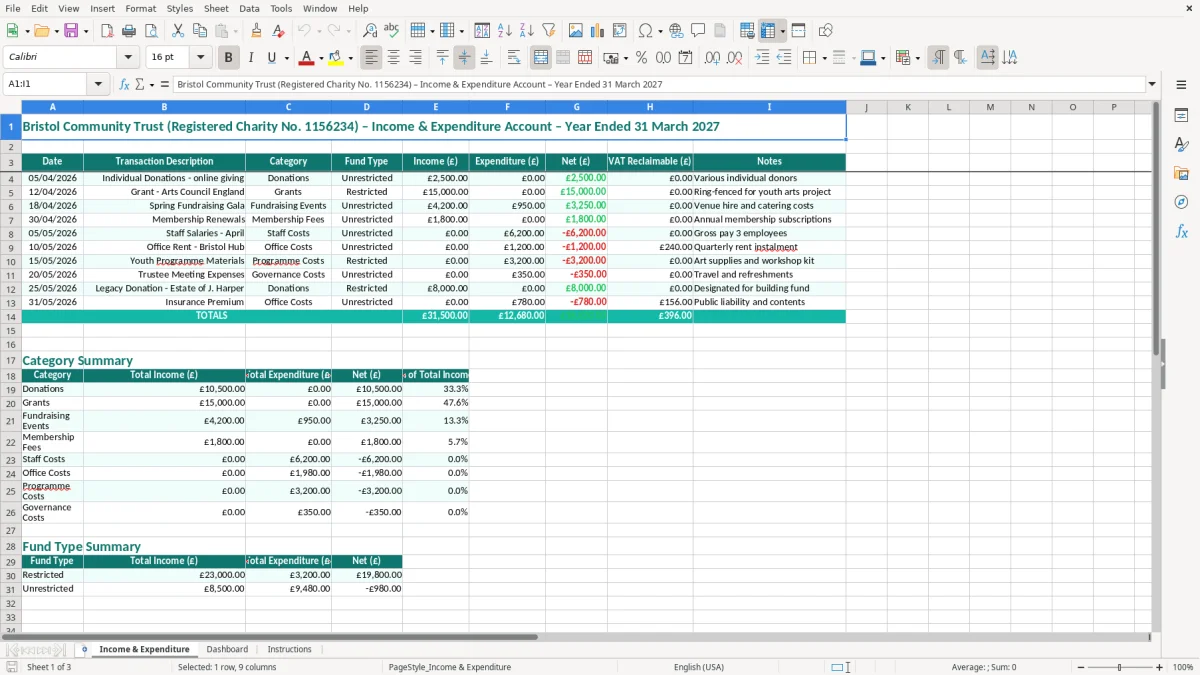This screenshot has height=675, width=1200.
Task: Click the AutoFilter funnel icon
Action: [x=548, y=31]
